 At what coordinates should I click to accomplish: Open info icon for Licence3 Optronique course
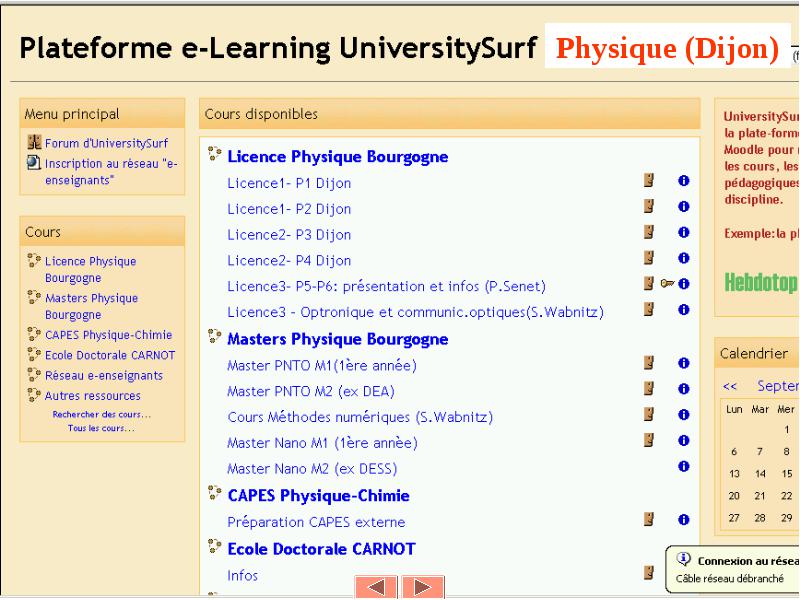pos(684,310)
